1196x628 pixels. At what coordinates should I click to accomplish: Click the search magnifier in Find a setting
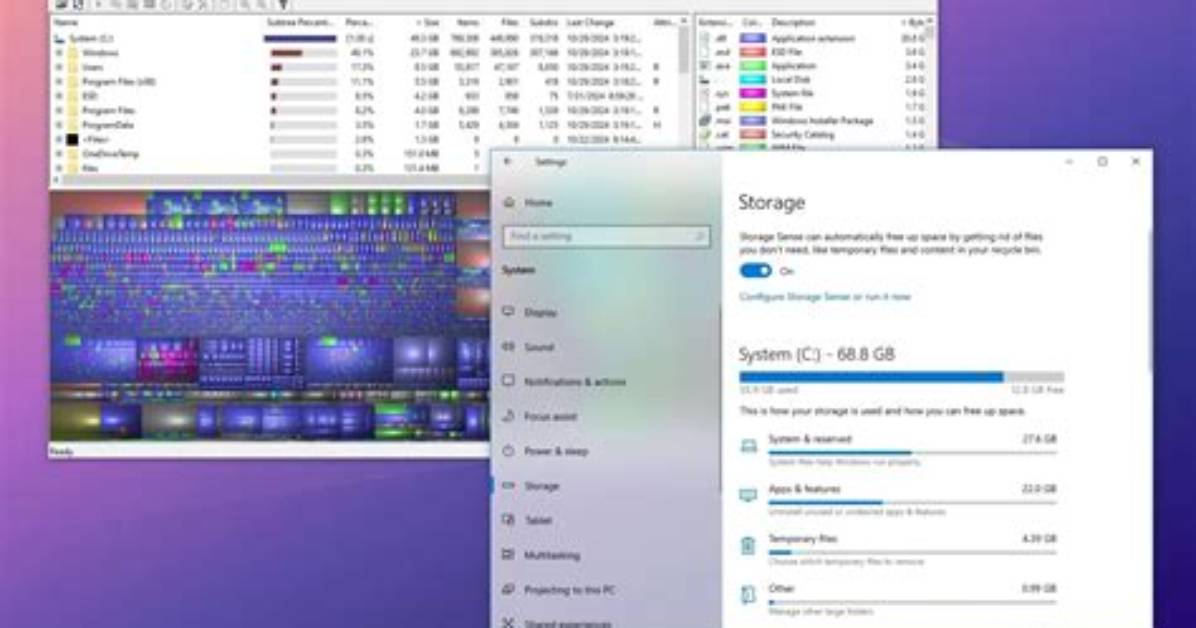click(699, 237)
